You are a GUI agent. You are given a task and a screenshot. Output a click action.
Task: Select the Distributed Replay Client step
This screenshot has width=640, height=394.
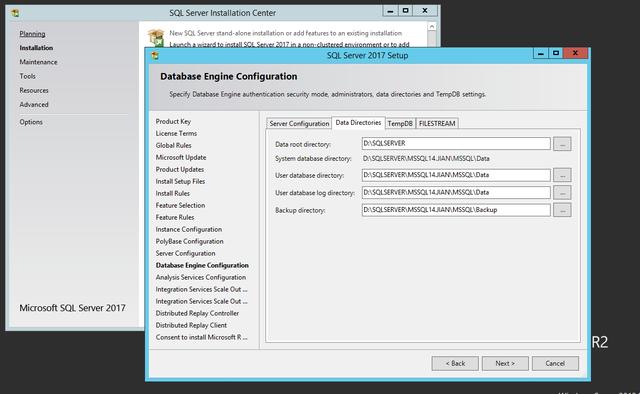click(191, 325)
